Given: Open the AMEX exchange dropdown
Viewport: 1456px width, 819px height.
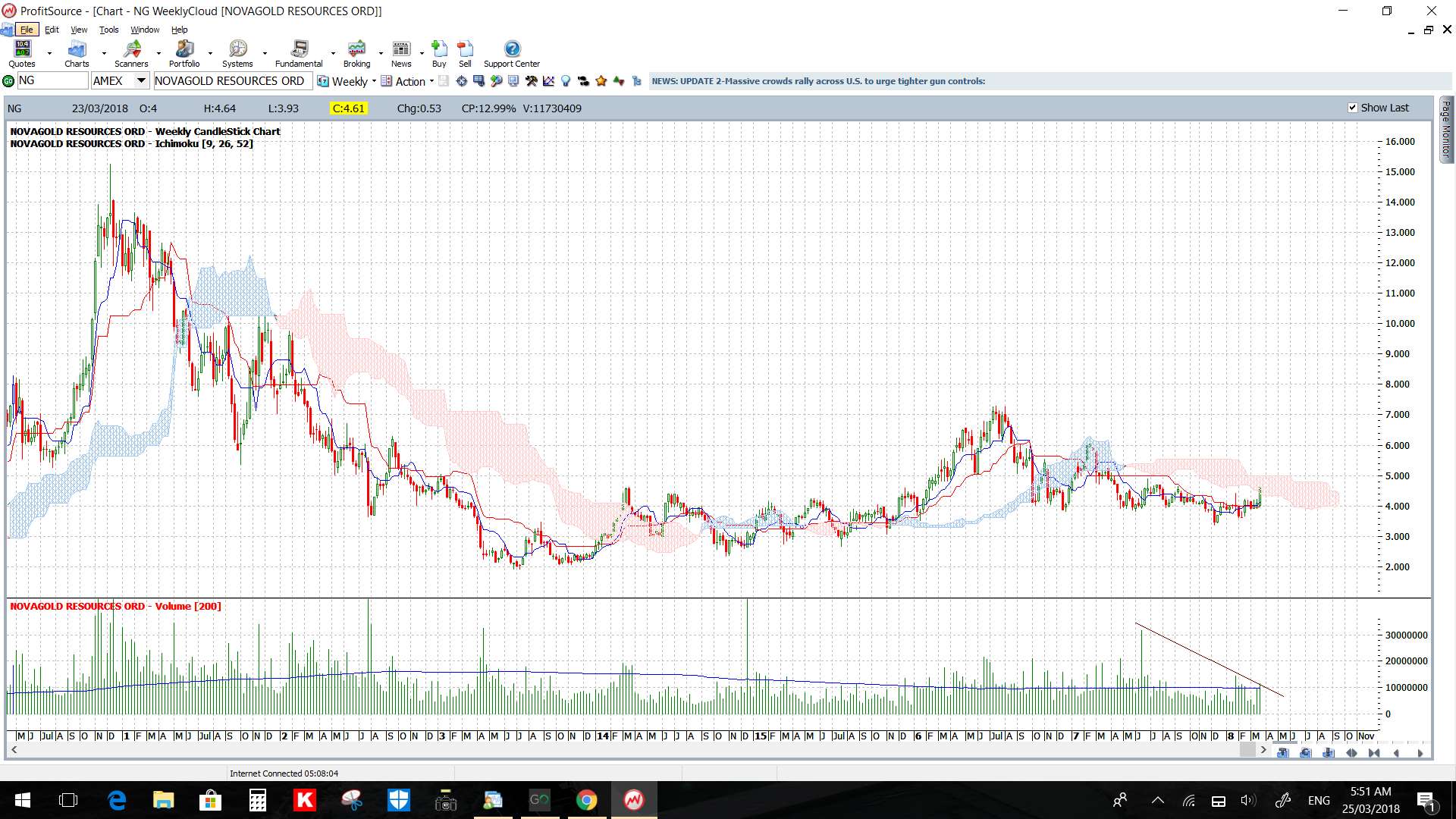Looking at the screenshot, I should [x=141, y=80].
